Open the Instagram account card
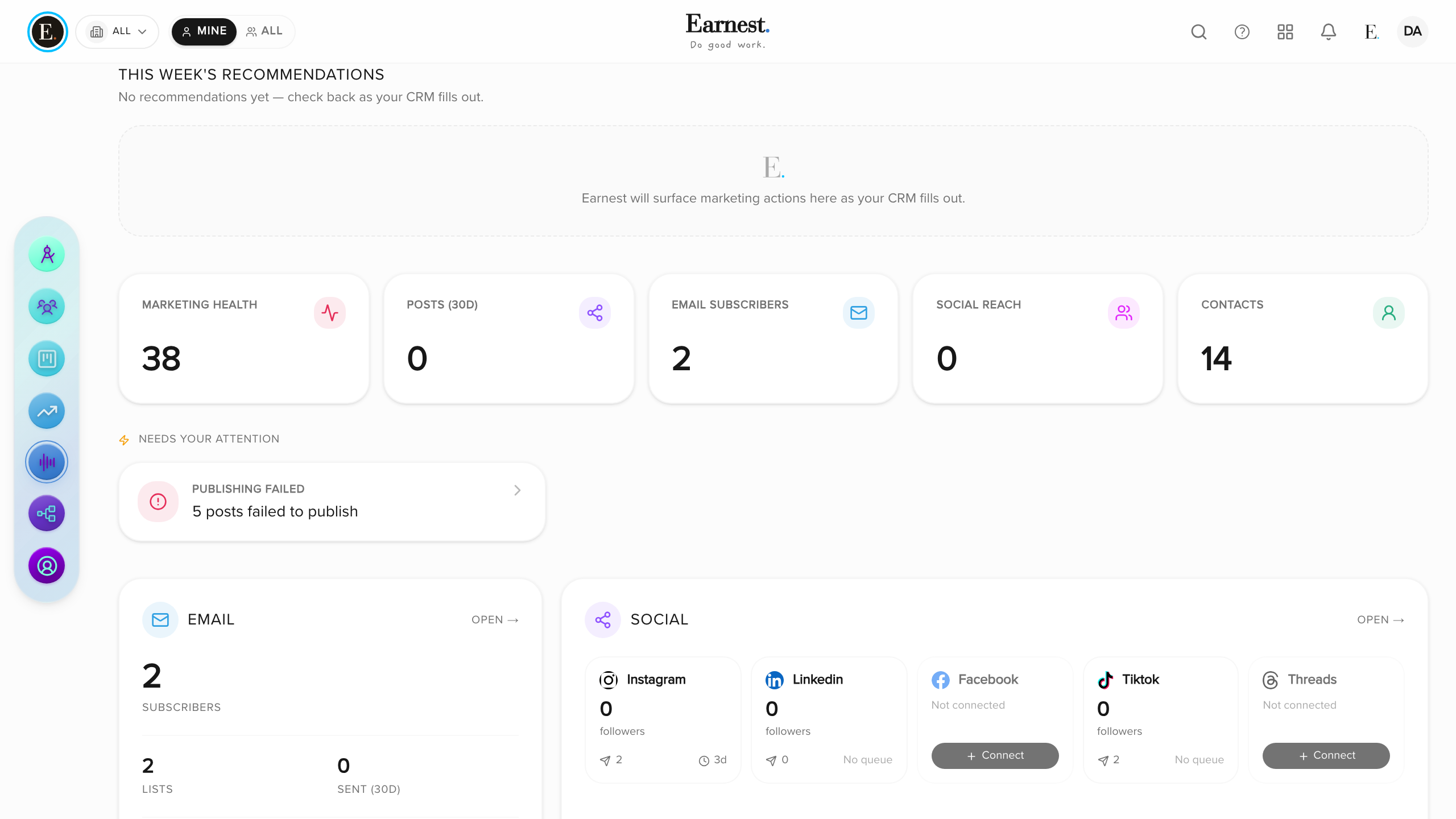This screenshot has height=819, width=1456. [663, 720]
